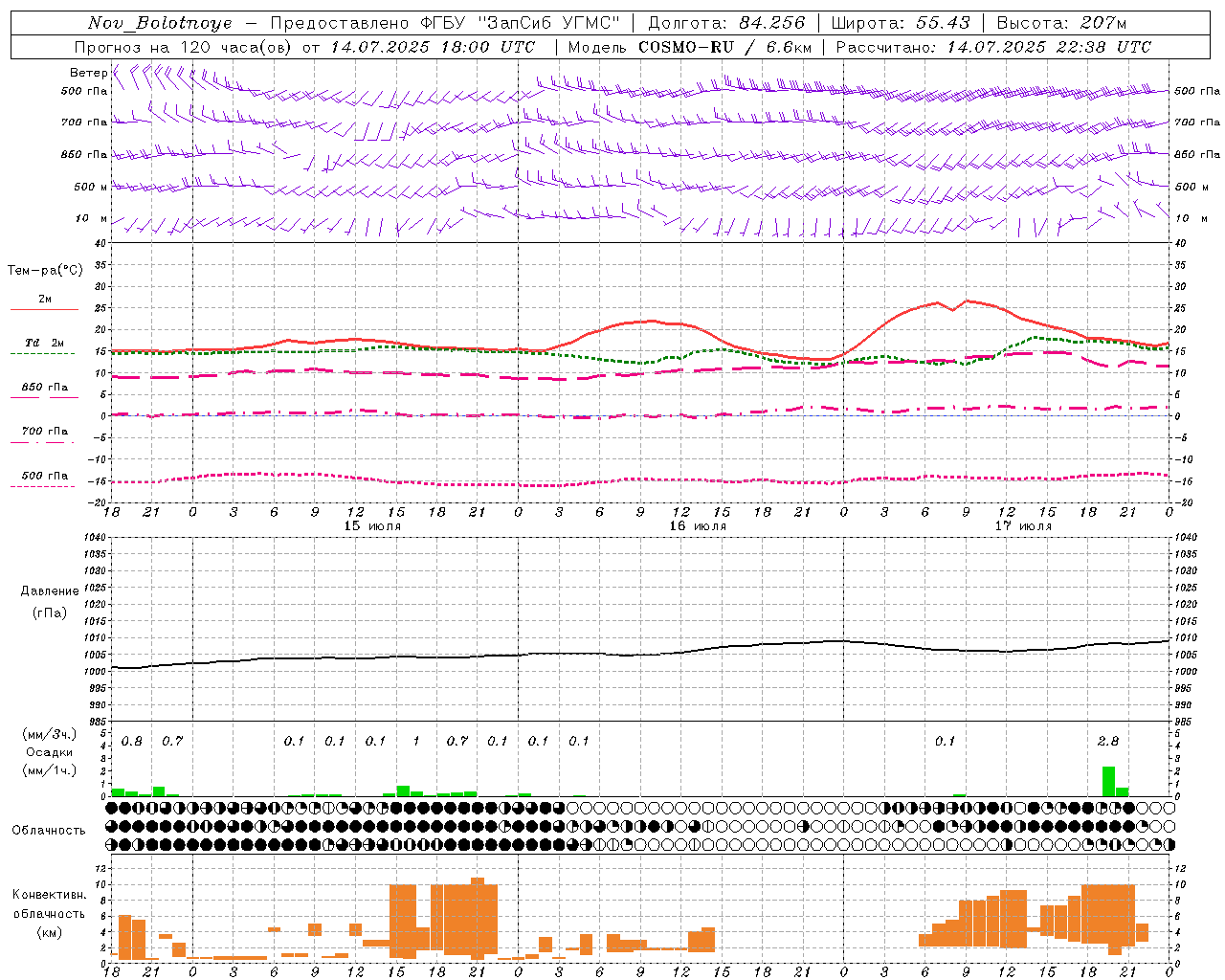Click the Давление axis title
Image resolution: width=1225 pixels, height=980 pixels.
(49, 591)
